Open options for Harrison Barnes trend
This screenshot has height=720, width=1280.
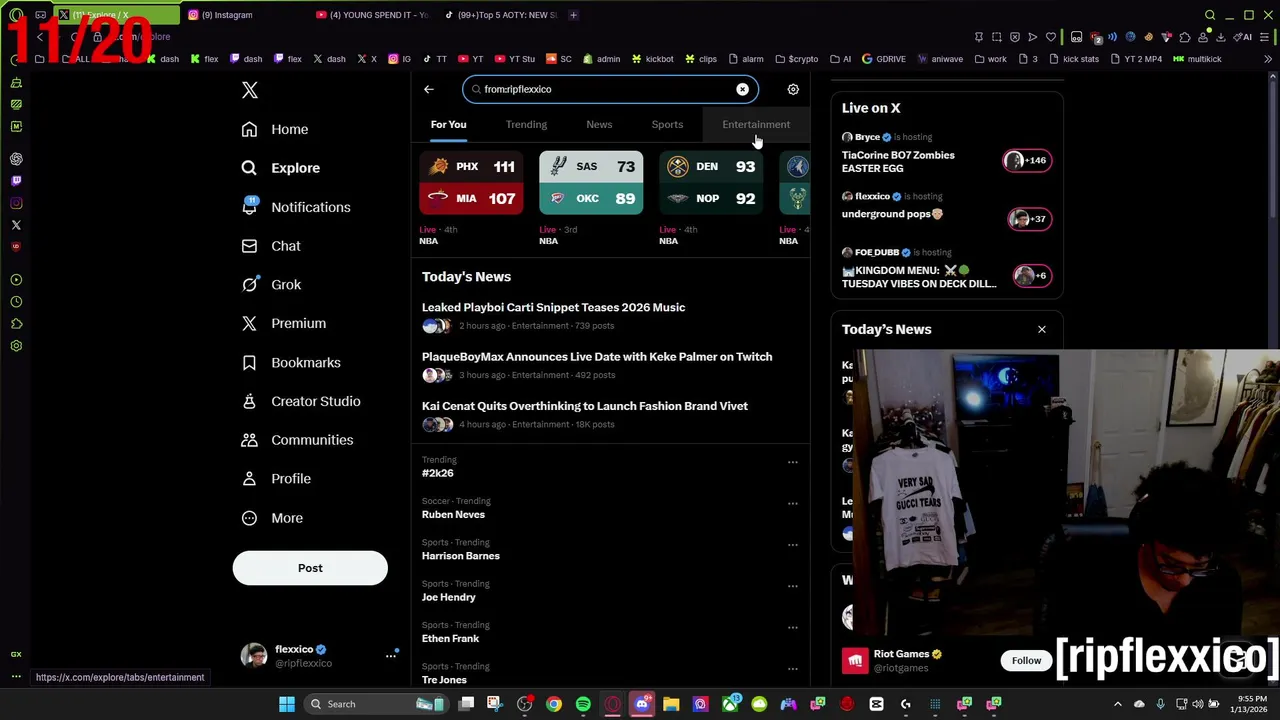792,545
